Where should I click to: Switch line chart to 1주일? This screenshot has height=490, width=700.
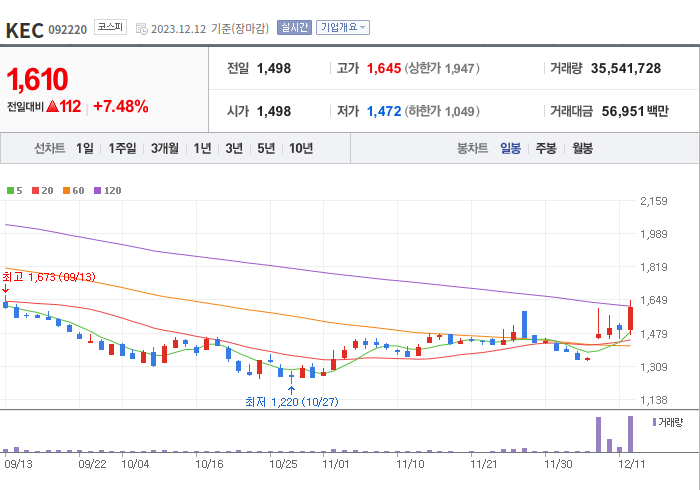coord(122,148)
